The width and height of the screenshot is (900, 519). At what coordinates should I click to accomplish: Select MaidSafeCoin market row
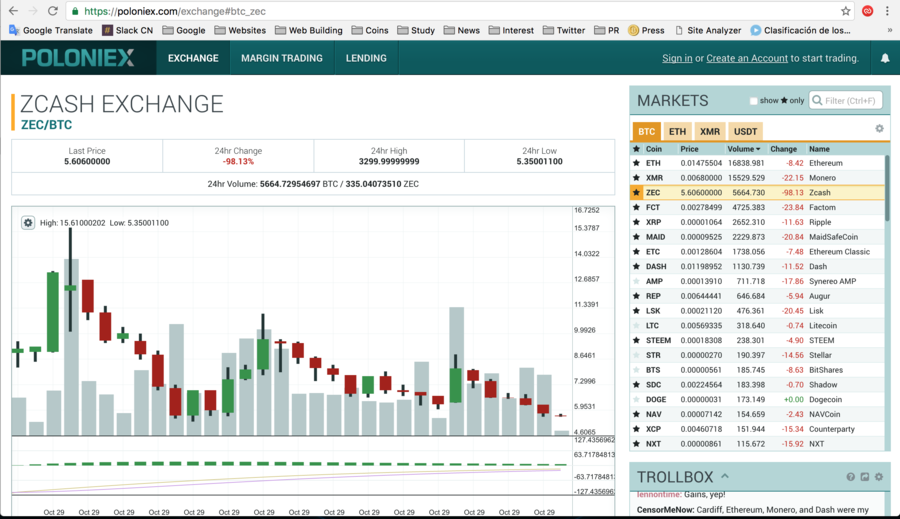(757, 237)
